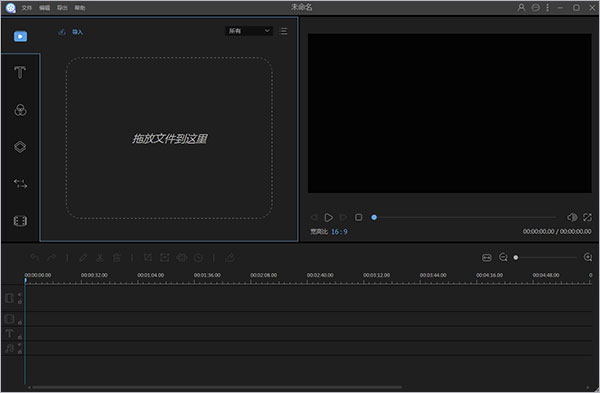This screenshot has height=393, width=600.
Task: Select the video track icon
Action: [10, 298]
